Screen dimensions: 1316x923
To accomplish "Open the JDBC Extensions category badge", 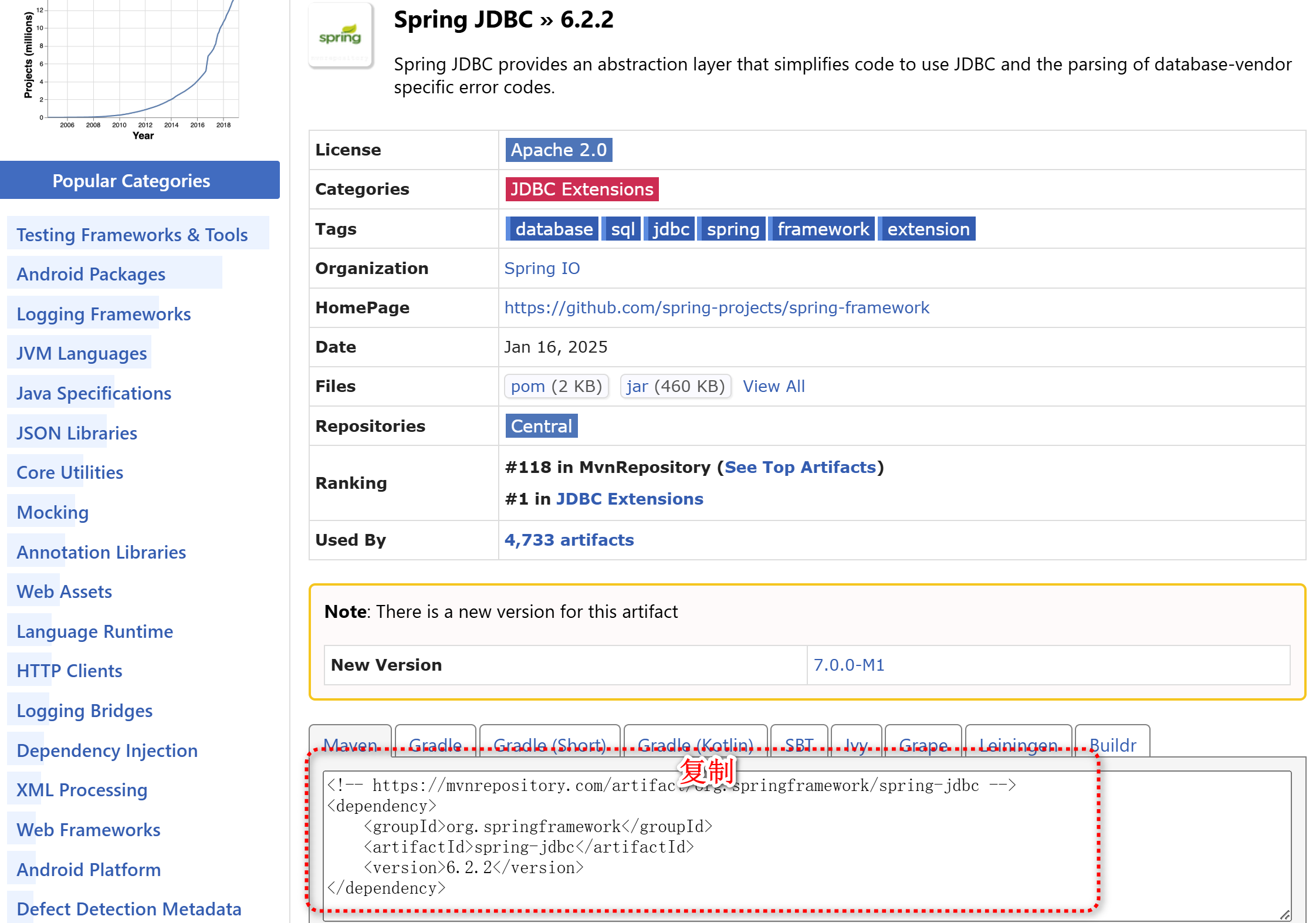I will 581,189.
